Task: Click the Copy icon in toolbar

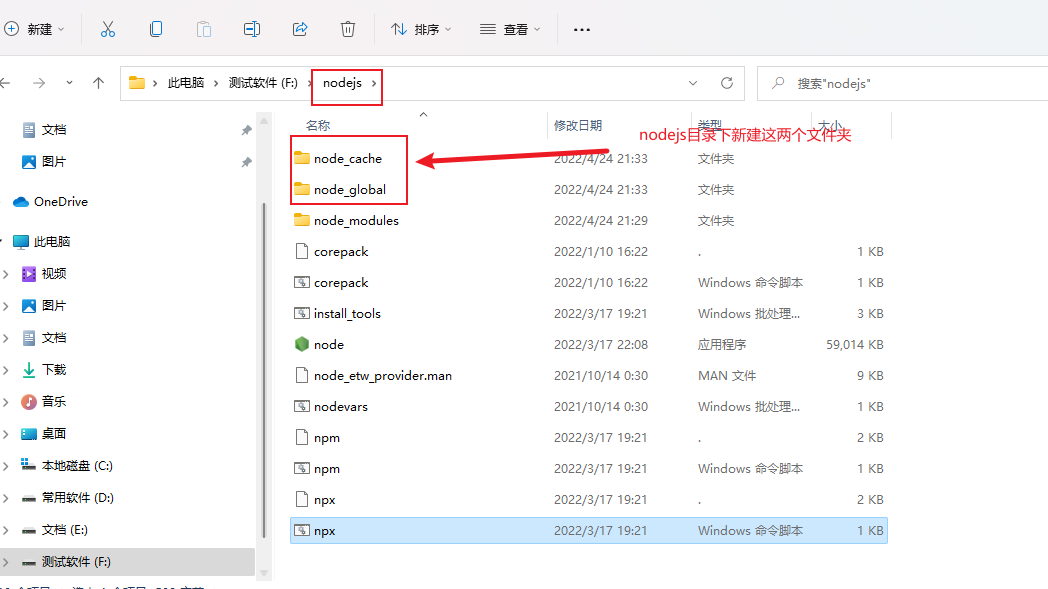Action: pos(156,29)
